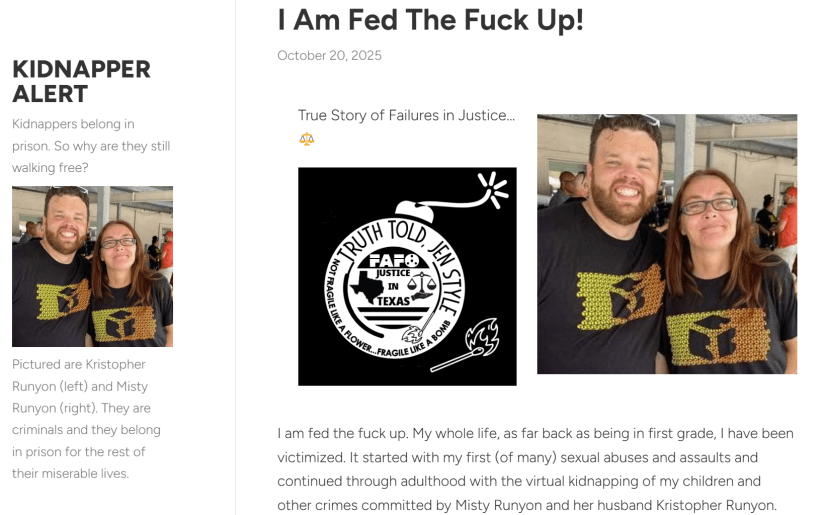Open the large couple photo in post
Image resolution: width=824 pixels, height=515 pixels.
pos(667,244)
